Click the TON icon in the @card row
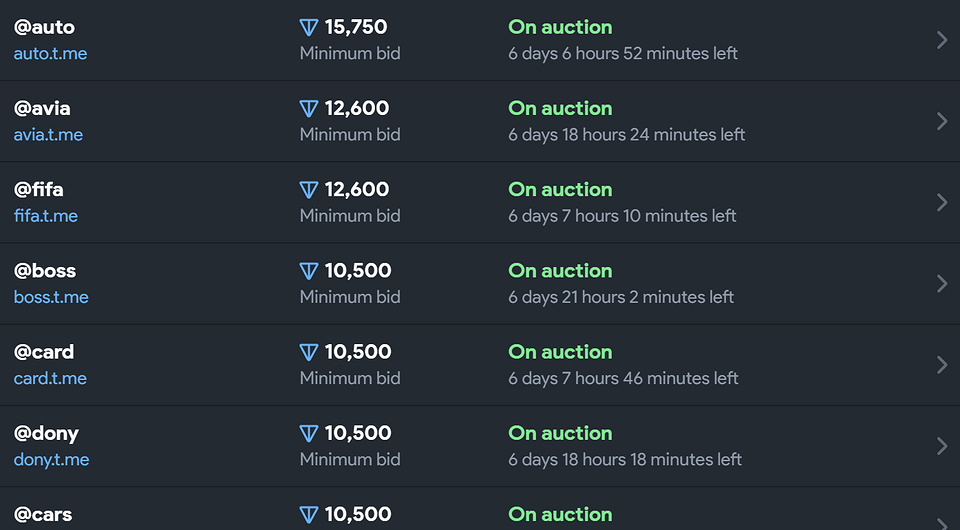This screenshot has height=530, width=960. 308,352
